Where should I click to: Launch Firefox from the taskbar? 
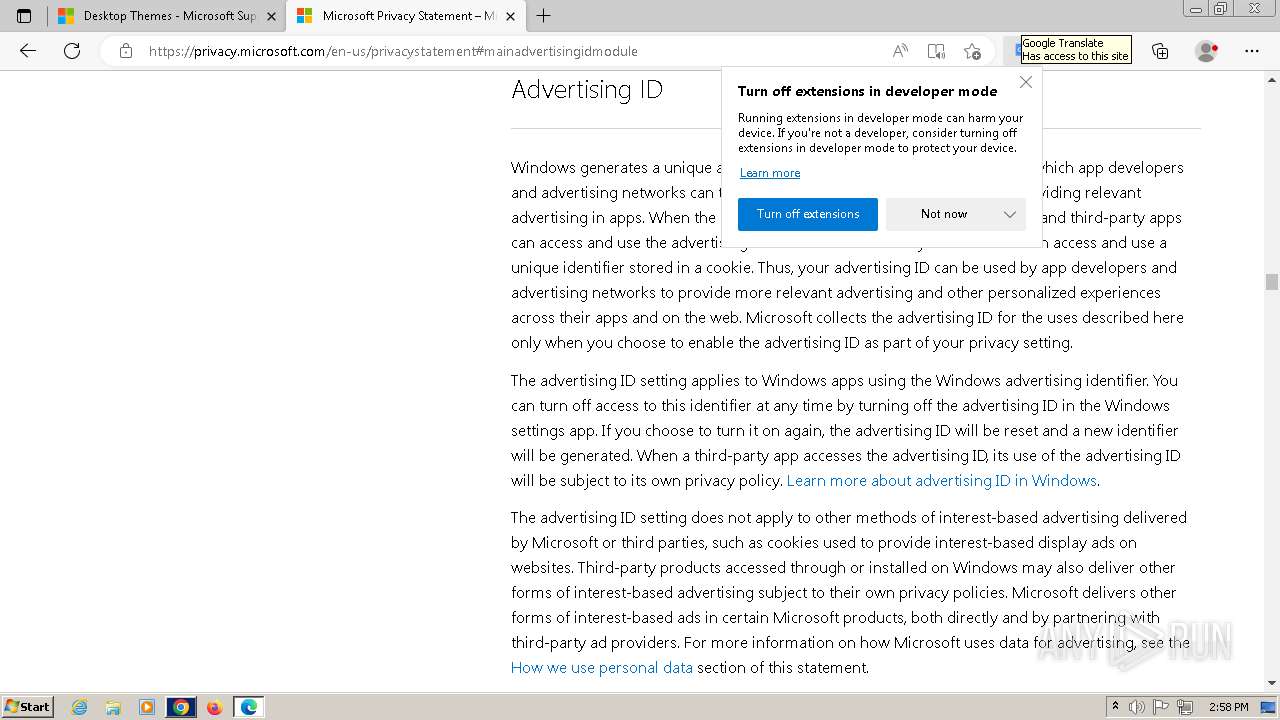pos(214,707)
